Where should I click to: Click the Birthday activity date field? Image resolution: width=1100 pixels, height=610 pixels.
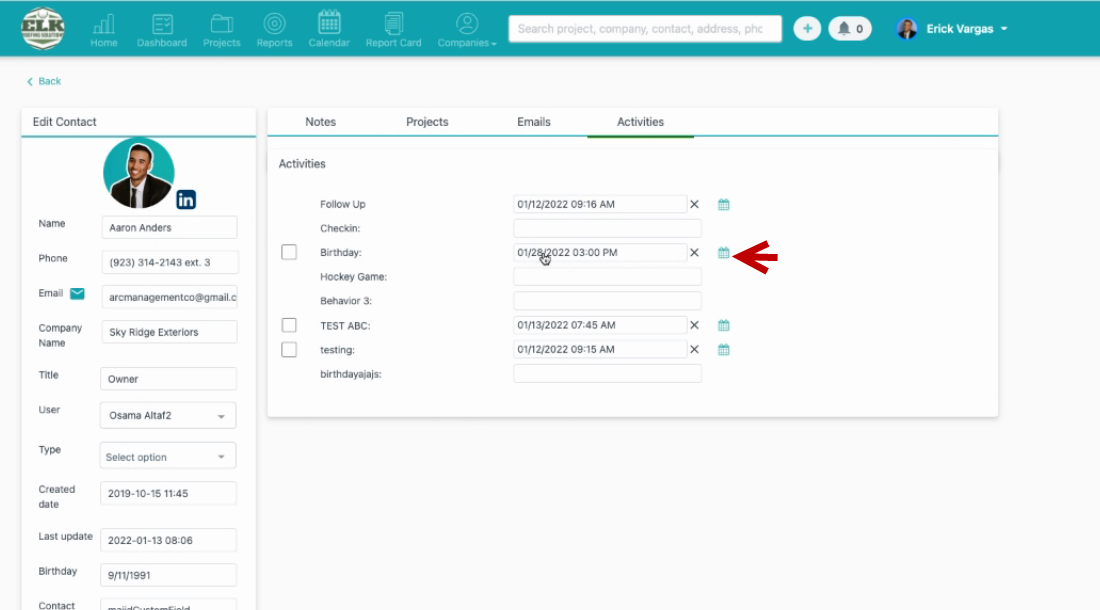(600, 252)
